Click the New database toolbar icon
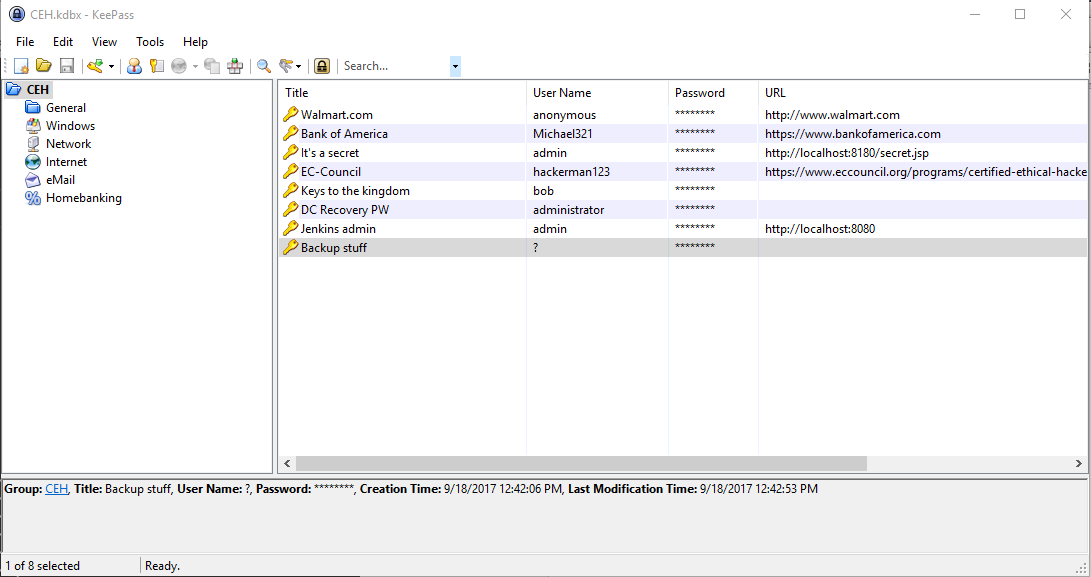The width and height of the screenshot is (1091, 577). point(22,66)
